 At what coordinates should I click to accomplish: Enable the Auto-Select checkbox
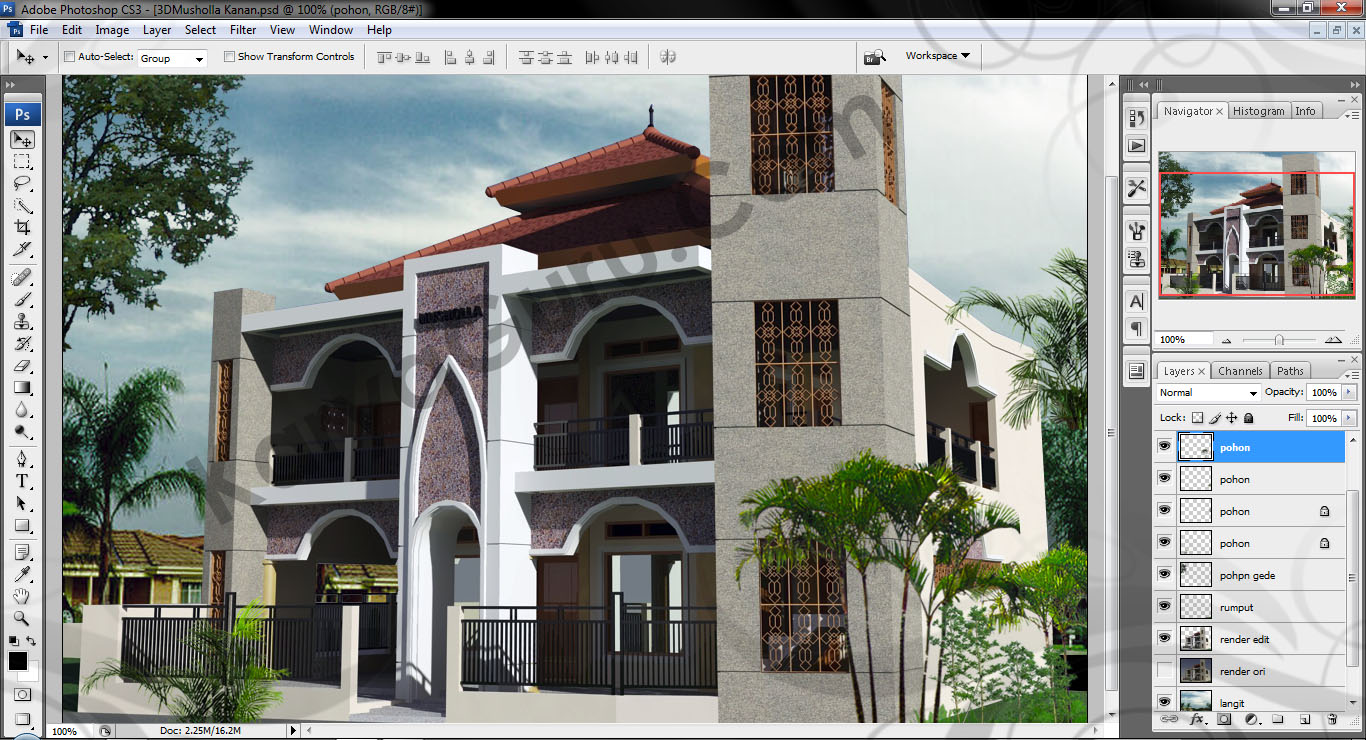(x=70, y=57)
